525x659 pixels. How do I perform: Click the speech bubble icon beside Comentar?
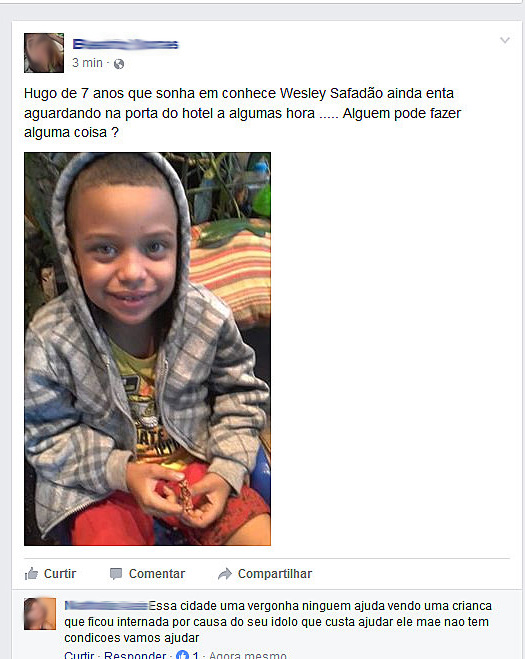[116, 574]
